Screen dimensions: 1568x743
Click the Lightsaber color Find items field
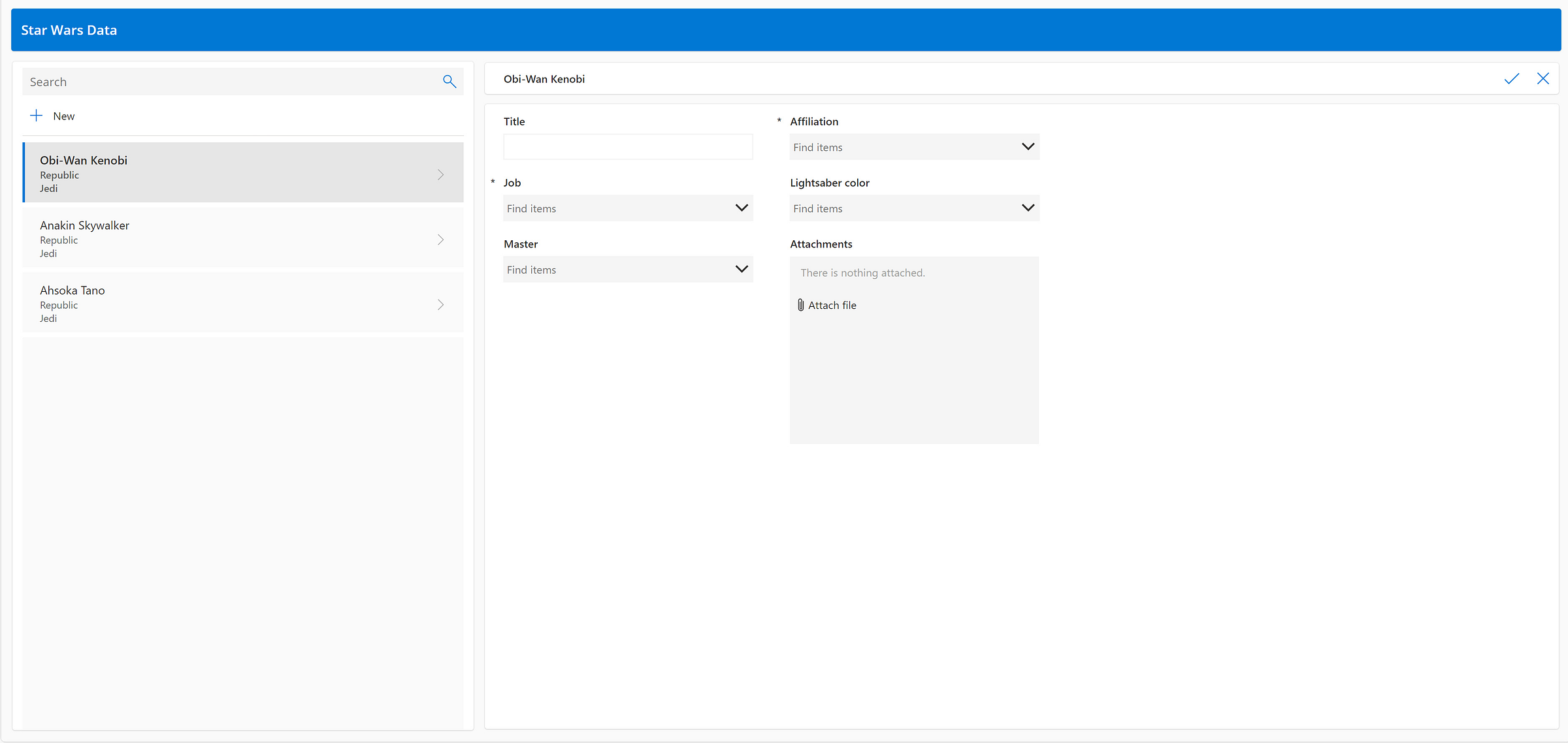(x=914, y=208)
